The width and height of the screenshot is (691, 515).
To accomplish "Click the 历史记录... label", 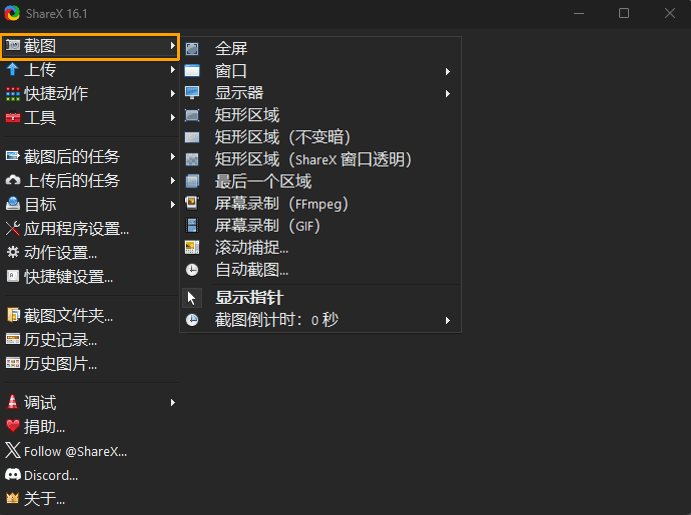I will [x=60, y=340].
